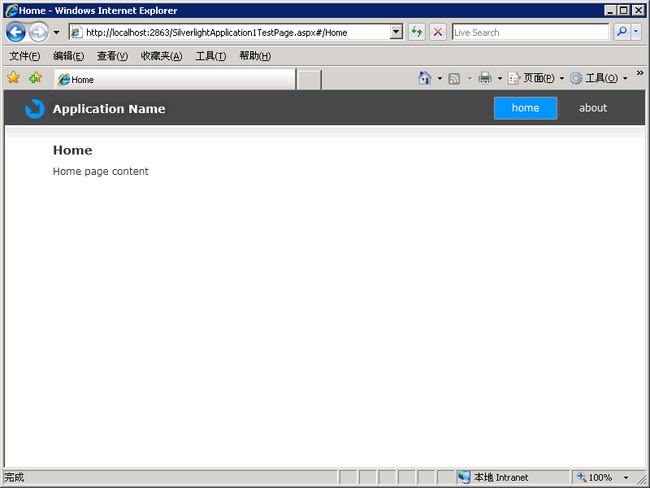The image size is (650, 488).
Task: Click the 100% zoom level button
Action: click(x=595, y=477)
